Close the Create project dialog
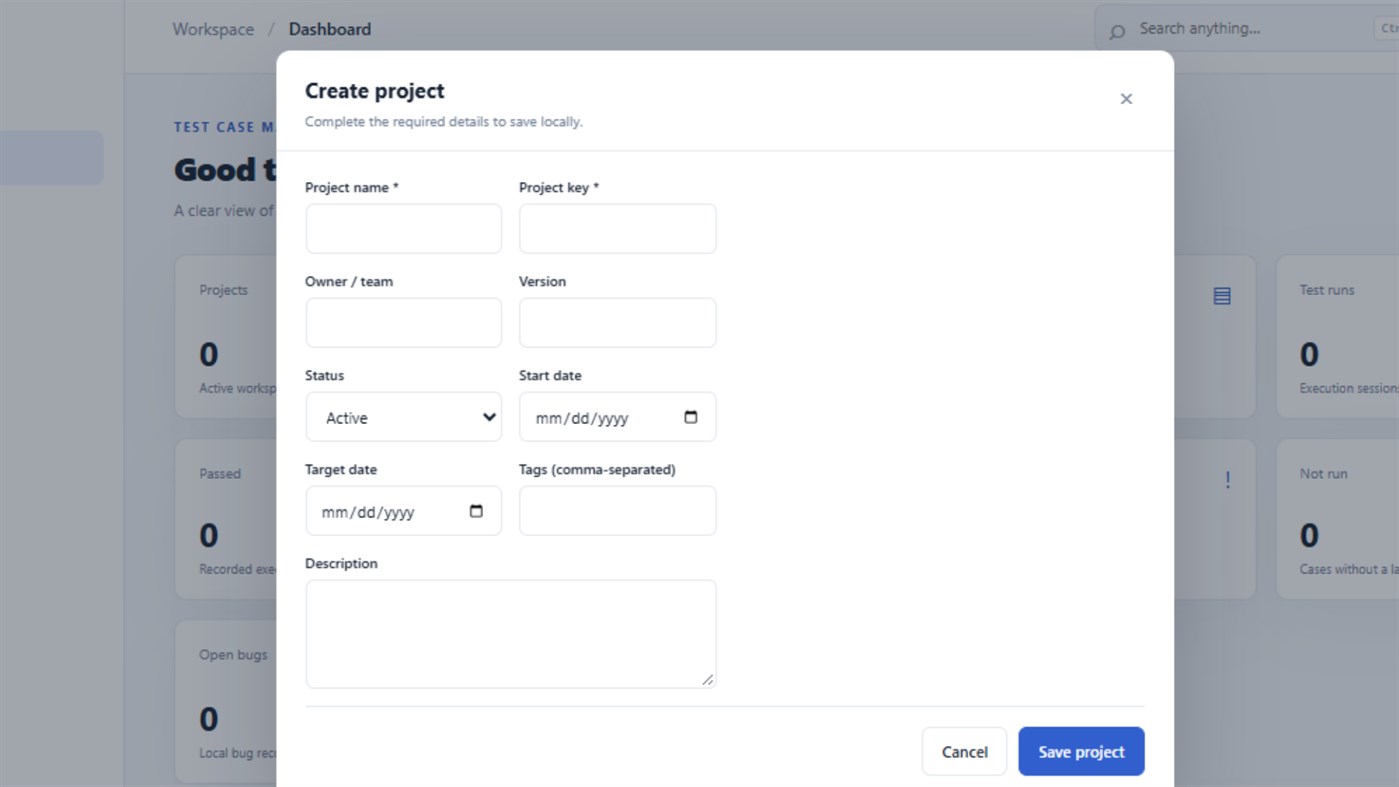Screen dimensions: 1399x787 (x=1126, y=99)
